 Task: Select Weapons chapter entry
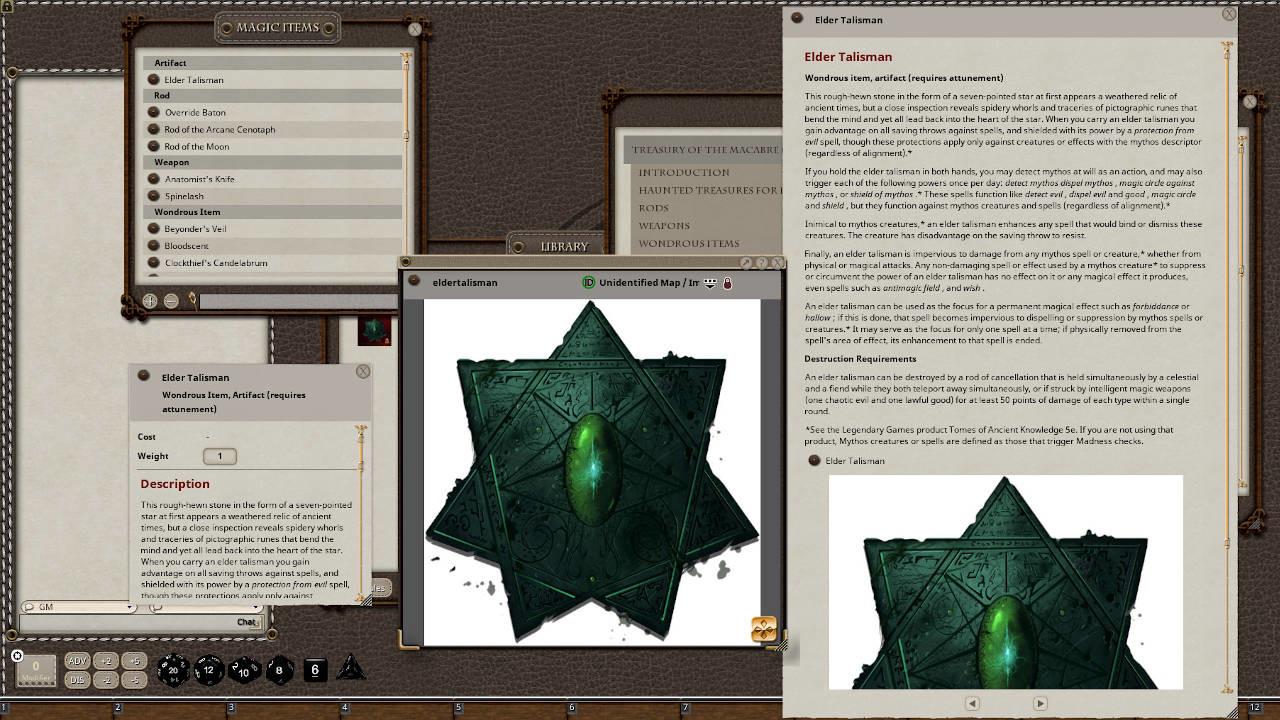click(664, 226)
